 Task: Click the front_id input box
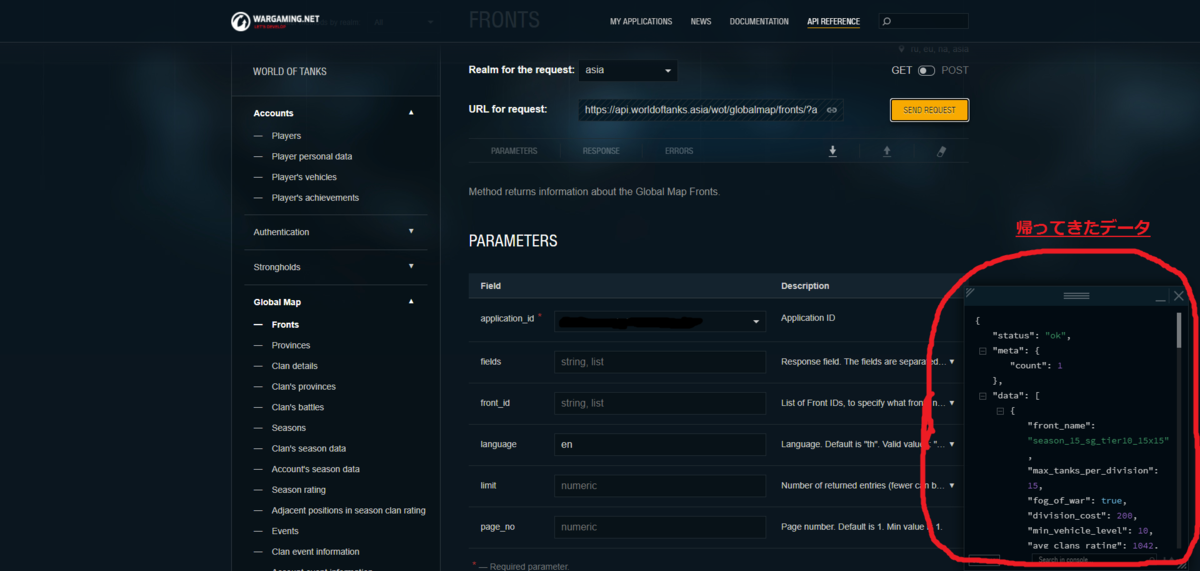(x=660, y=403)
